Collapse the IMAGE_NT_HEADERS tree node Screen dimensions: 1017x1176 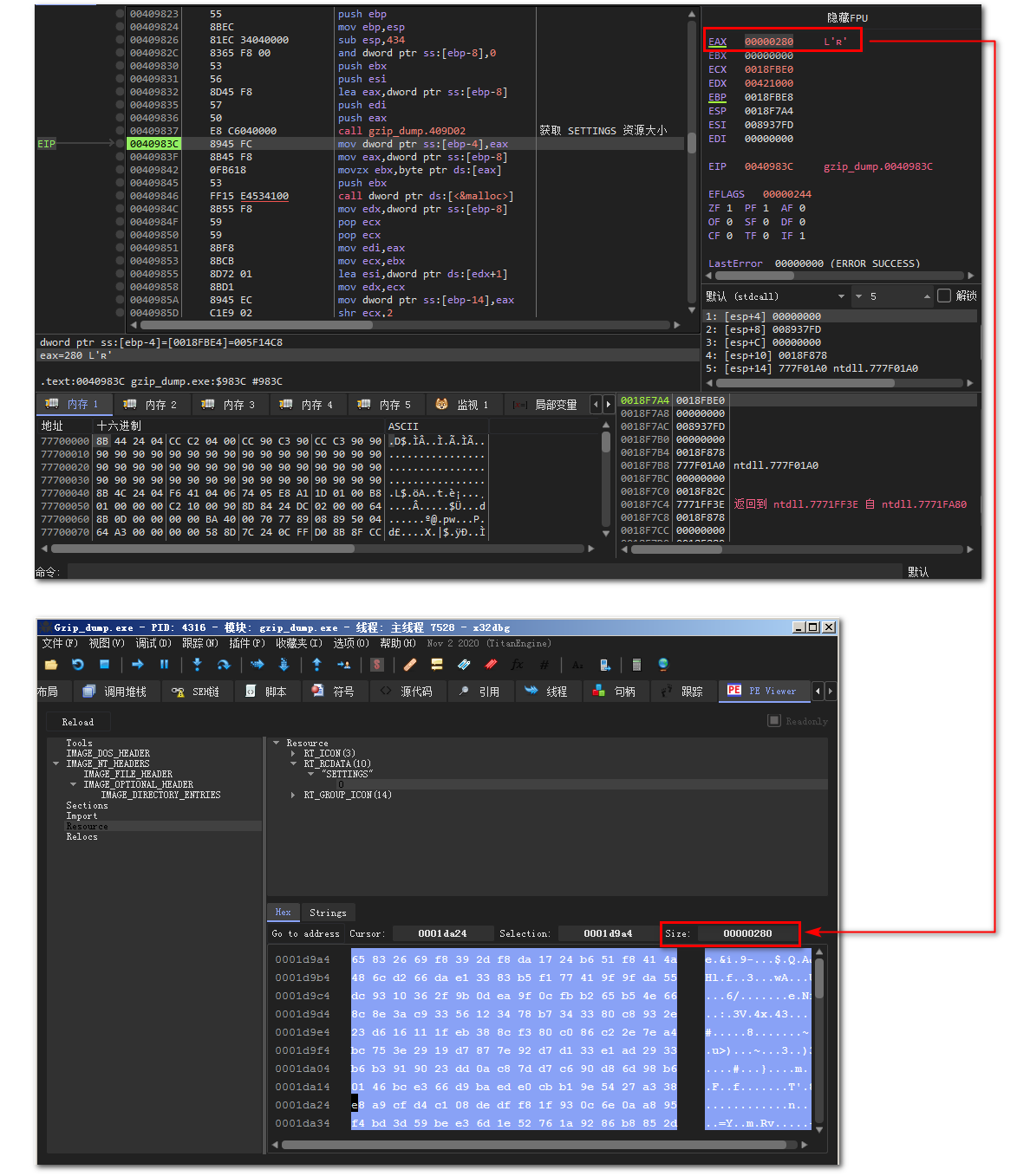[x=56, y=763]
